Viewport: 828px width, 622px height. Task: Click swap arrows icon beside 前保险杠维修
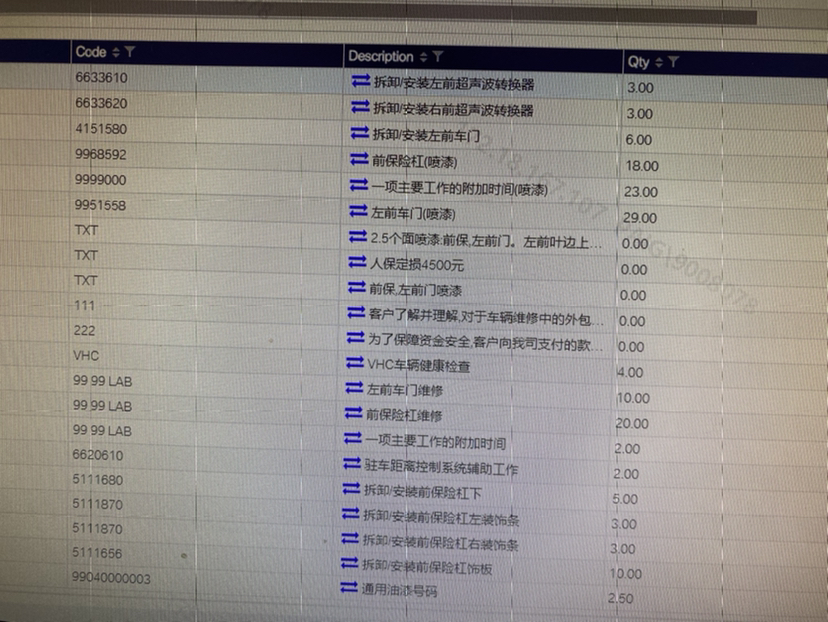click(x=353, y=412)
